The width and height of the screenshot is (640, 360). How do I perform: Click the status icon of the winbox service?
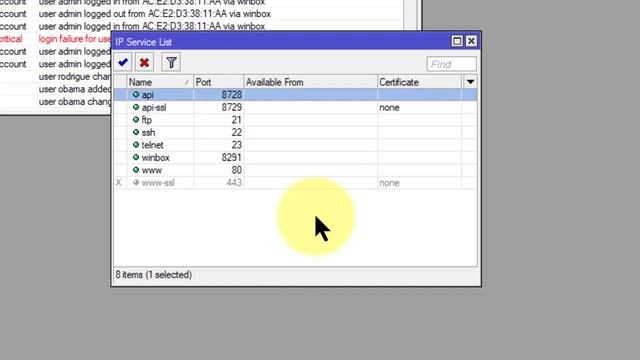click(136, 157)
